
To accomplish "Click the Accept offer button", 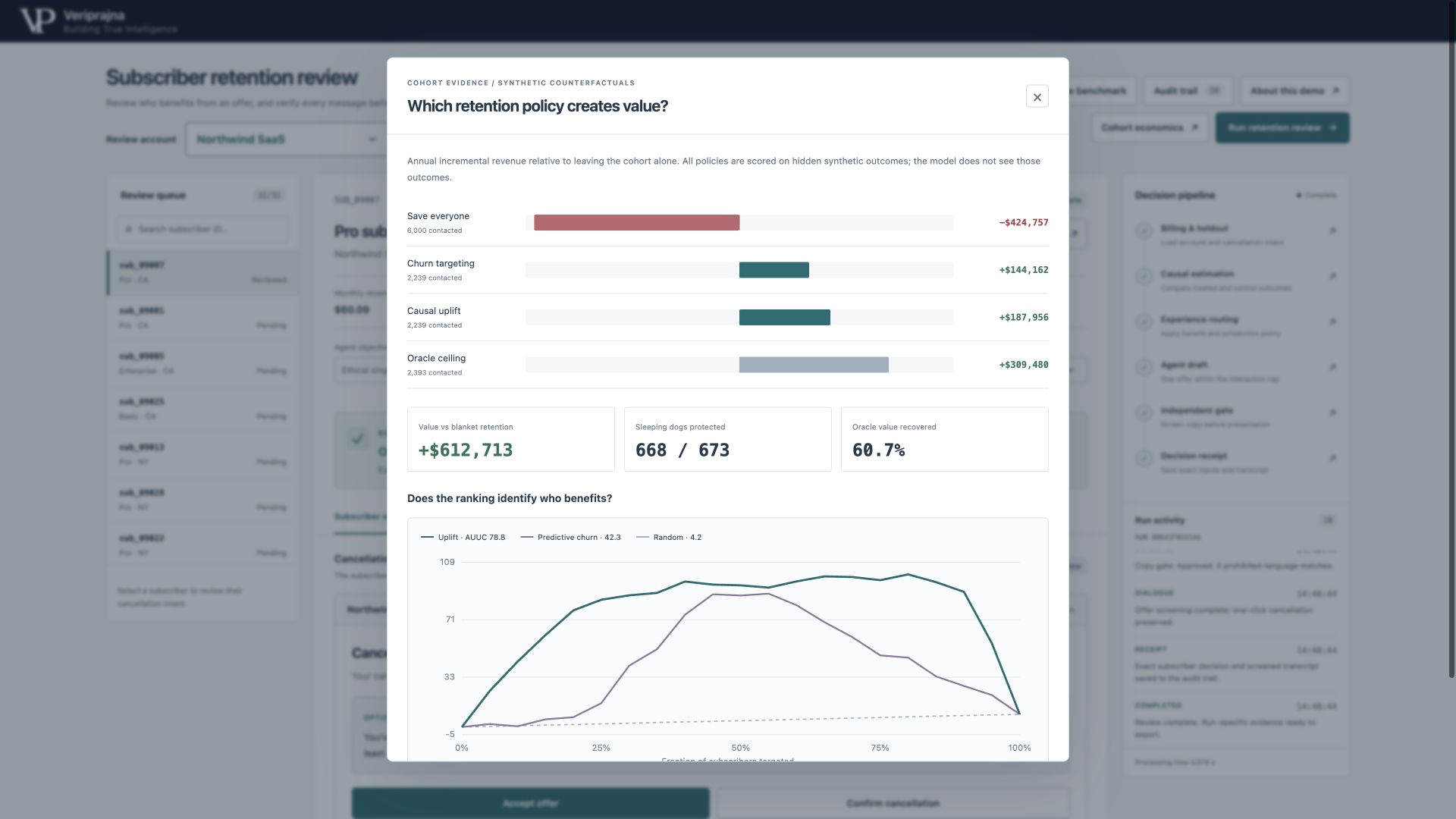I will tap(530, 803).
